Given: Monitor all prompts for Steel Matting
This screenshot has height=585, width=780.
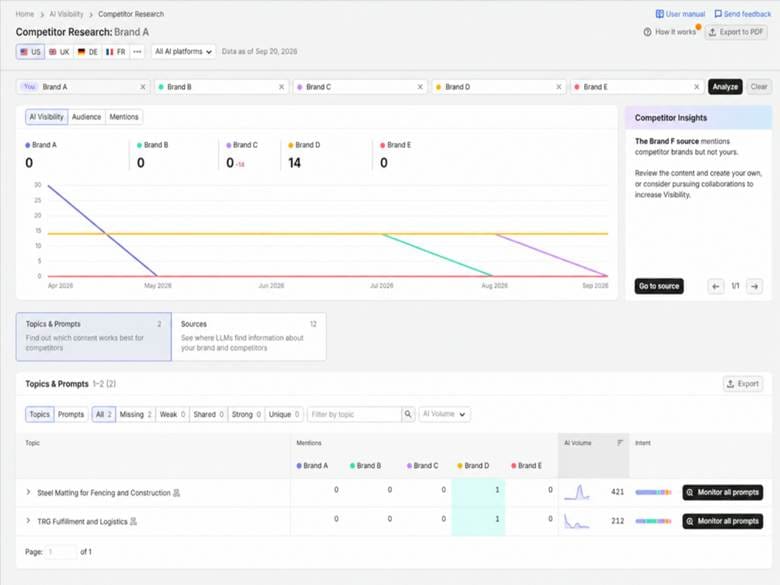Looking at the screenshot, I should point(723,492).
